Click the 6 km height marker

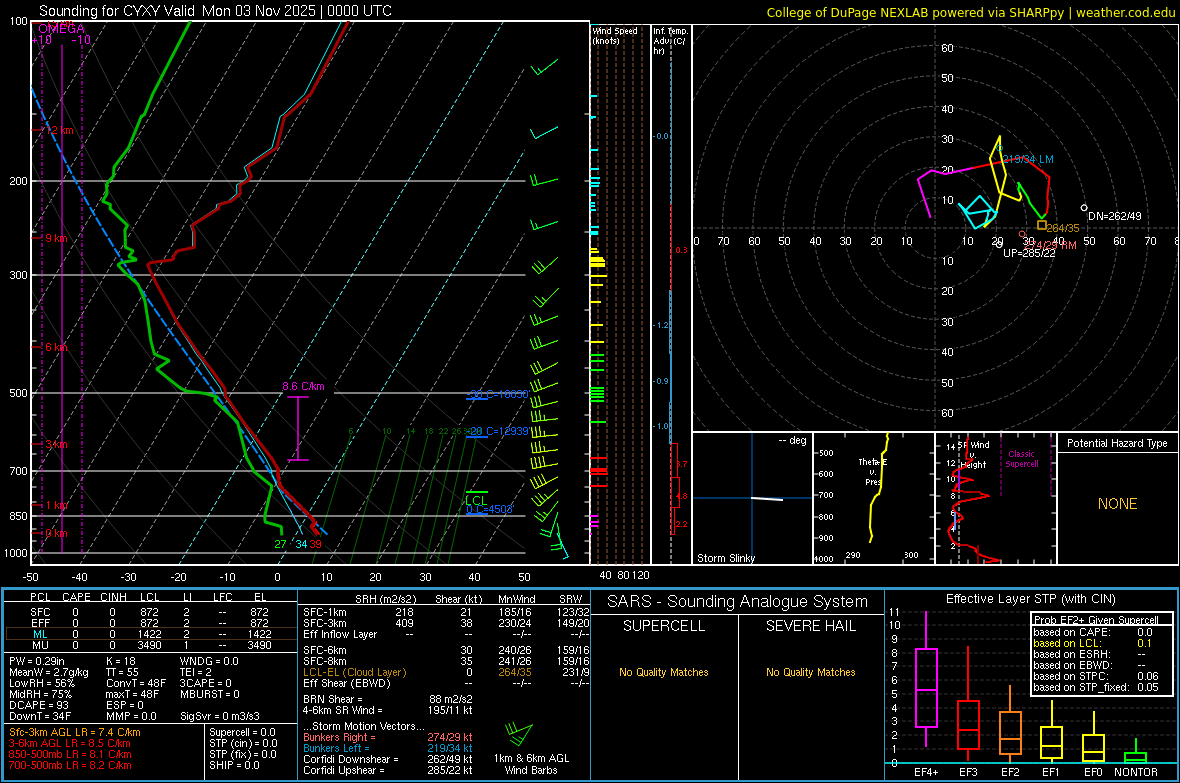coord(57,347)
